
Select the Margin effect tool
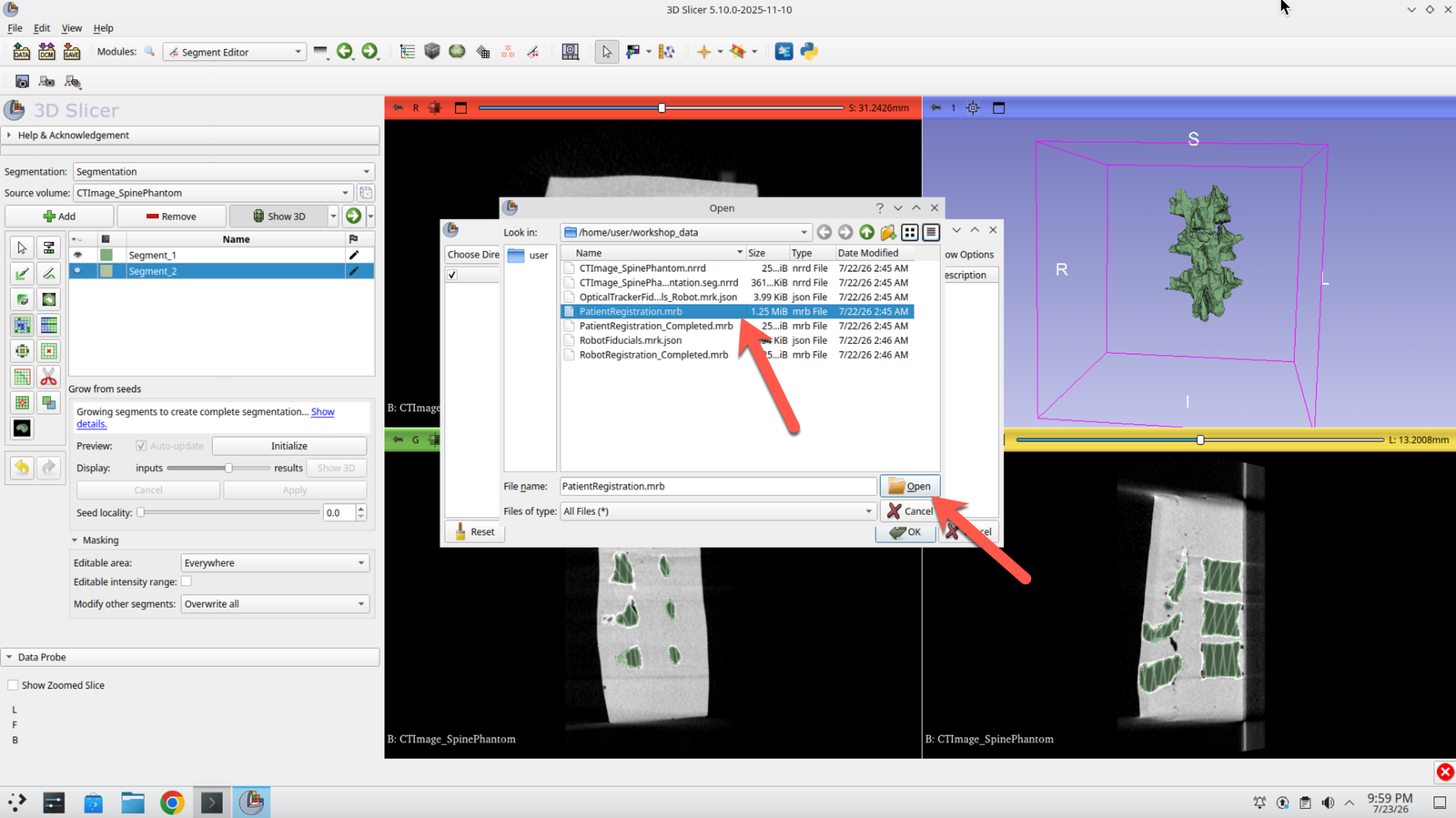[x=22, y=350]
